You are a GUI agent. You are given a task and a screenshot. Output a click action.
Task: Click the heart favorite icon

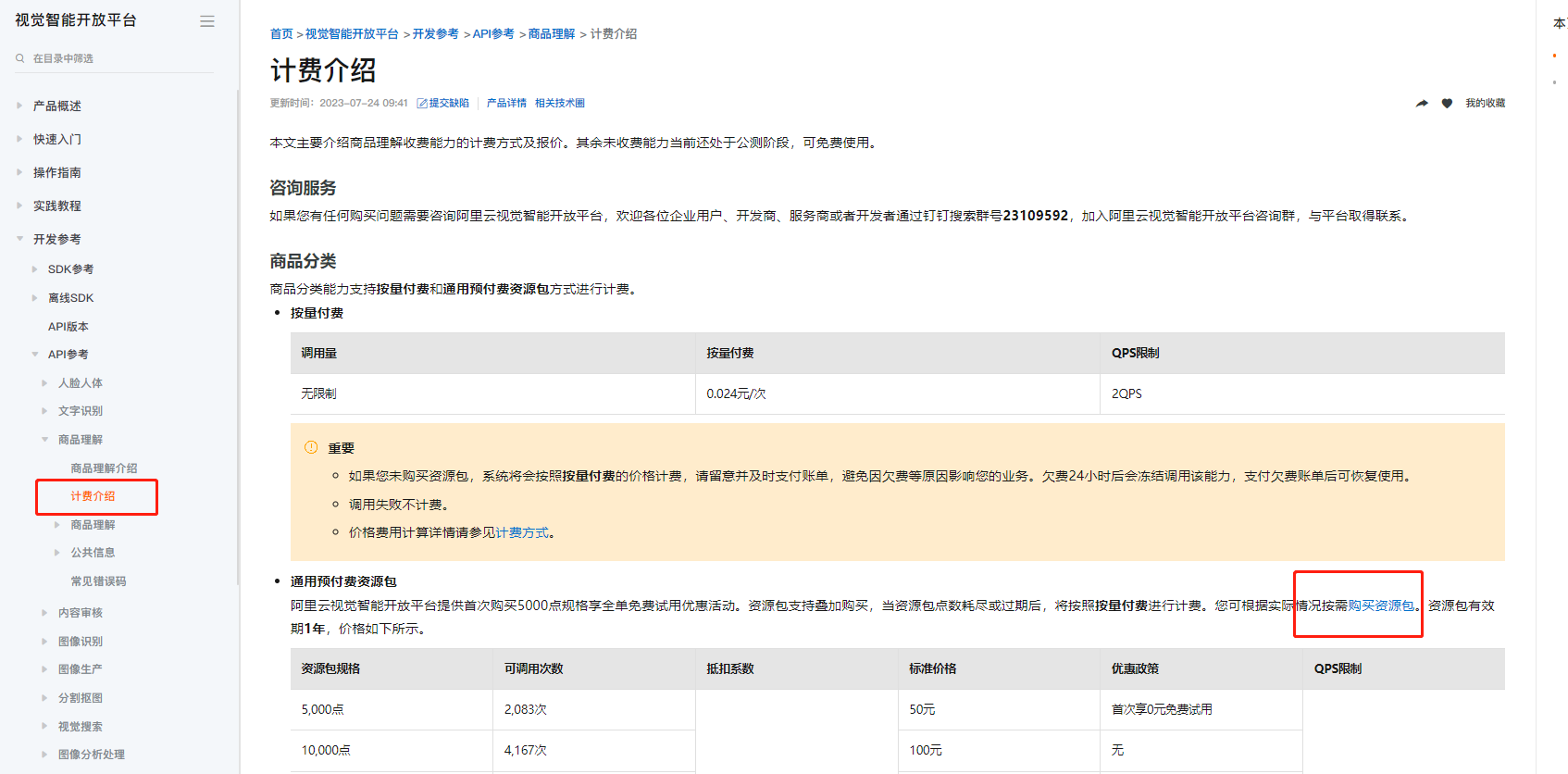[1447, 104]
